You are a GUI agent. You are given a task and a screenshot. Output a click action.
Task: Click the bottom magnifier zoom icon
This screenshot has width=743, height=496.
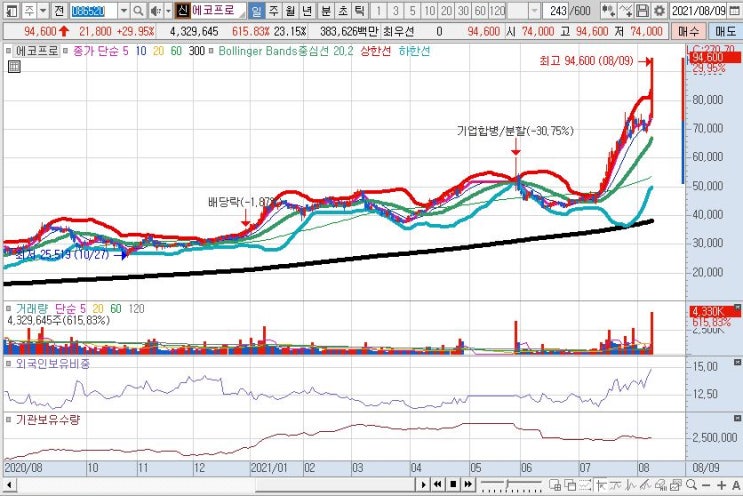[691, 485]
